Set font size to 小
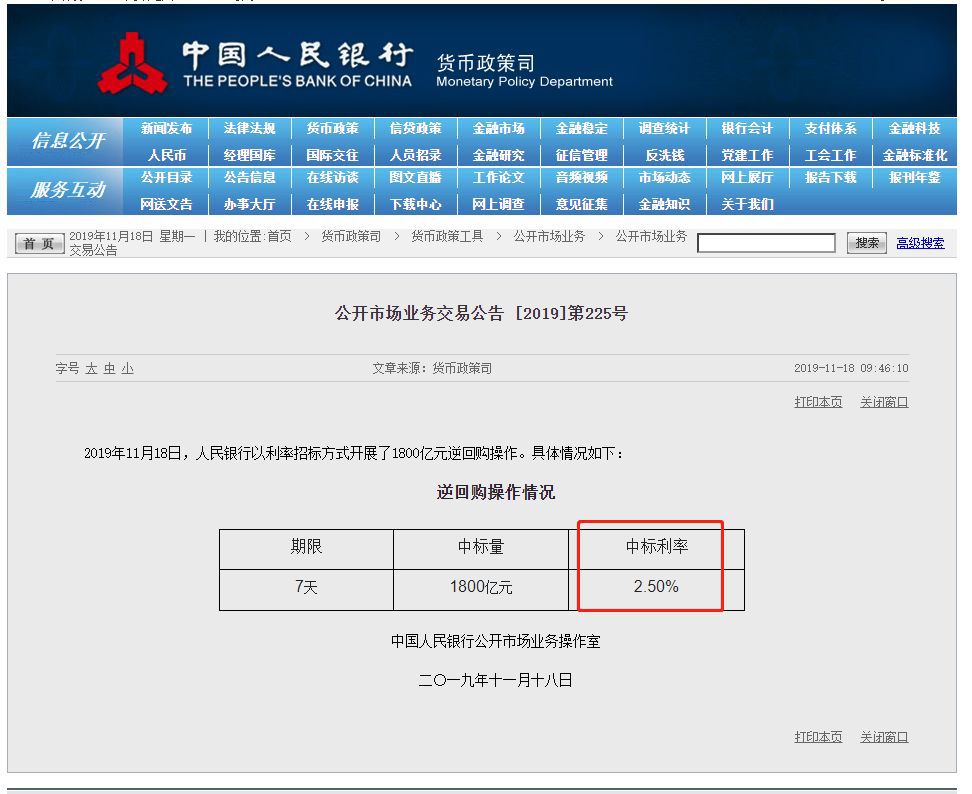 pyautogui.click(x=128, y=369)
